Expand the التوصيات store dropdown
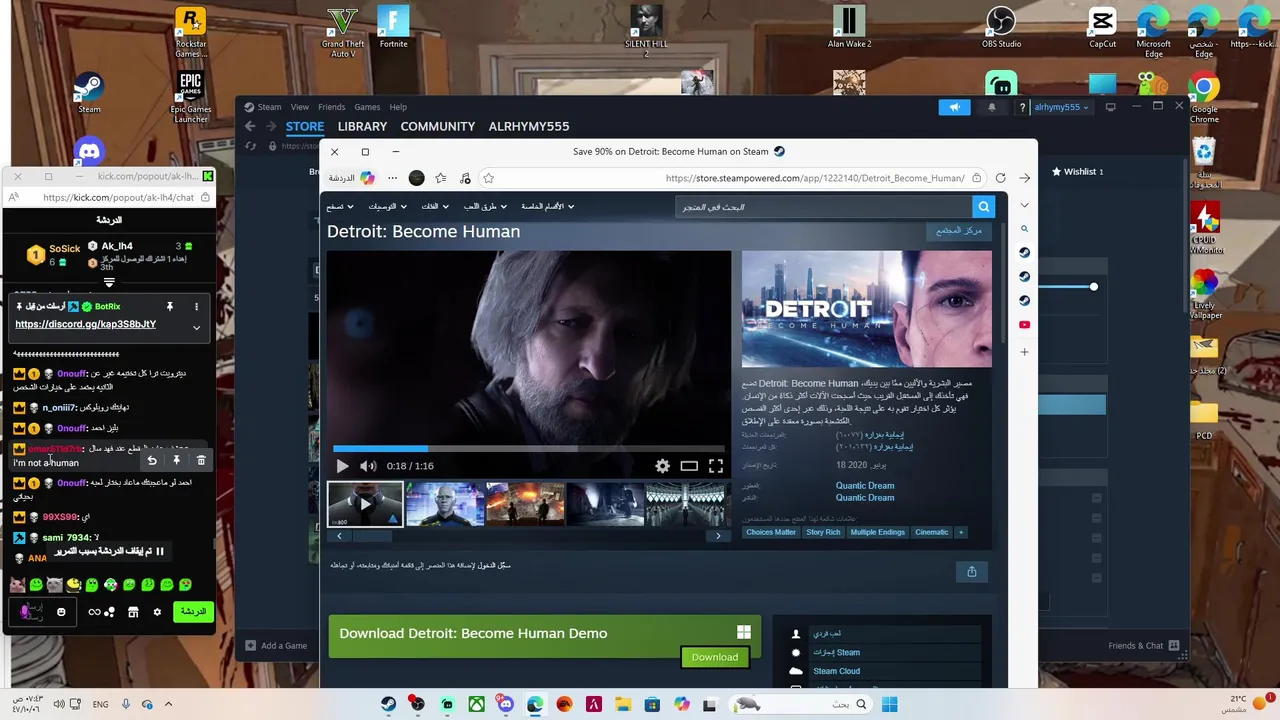Screen dimensions: 1280x720 [x=386, y=207]
